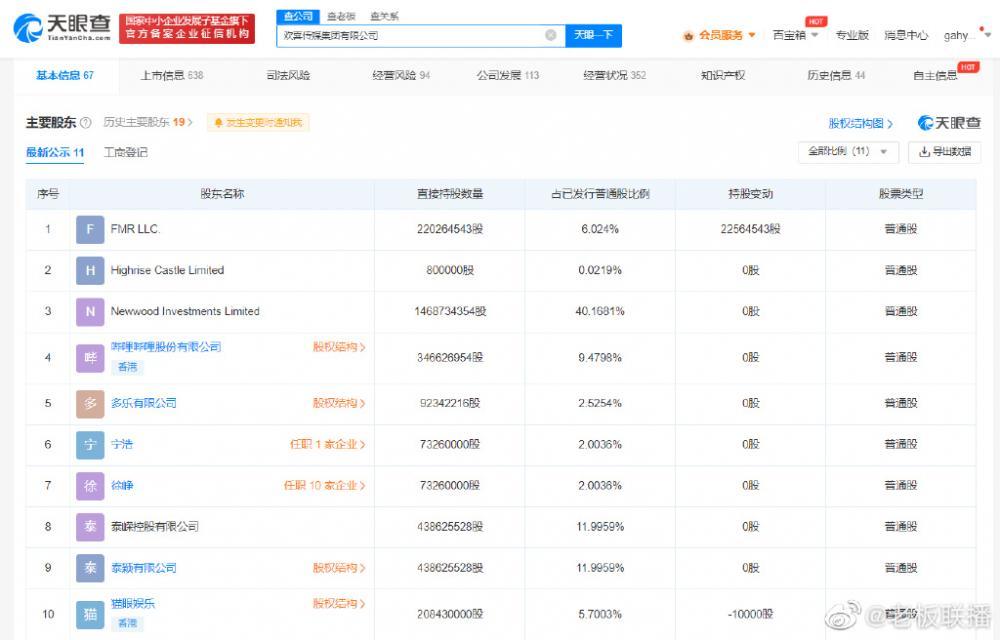Click the FMR LLC shareholder name
Screen dimensions: 1000x640
[135, 229]
